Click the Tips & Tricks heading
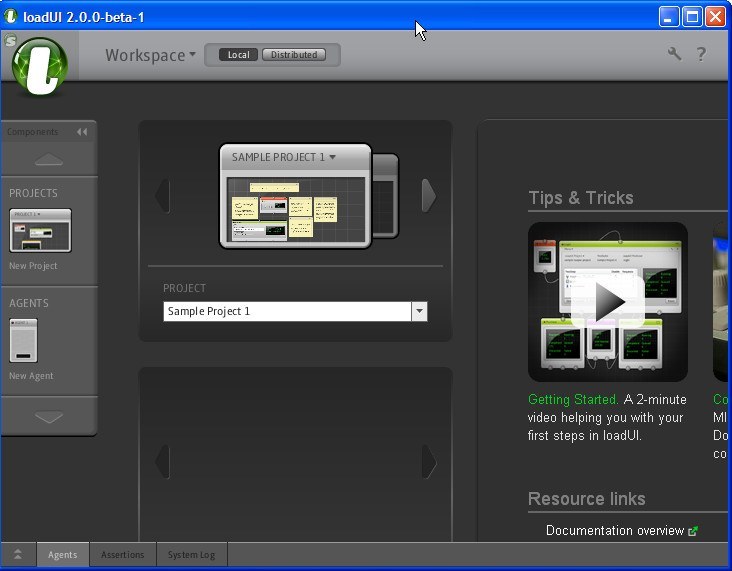The image size is (732, 571). 581,198
